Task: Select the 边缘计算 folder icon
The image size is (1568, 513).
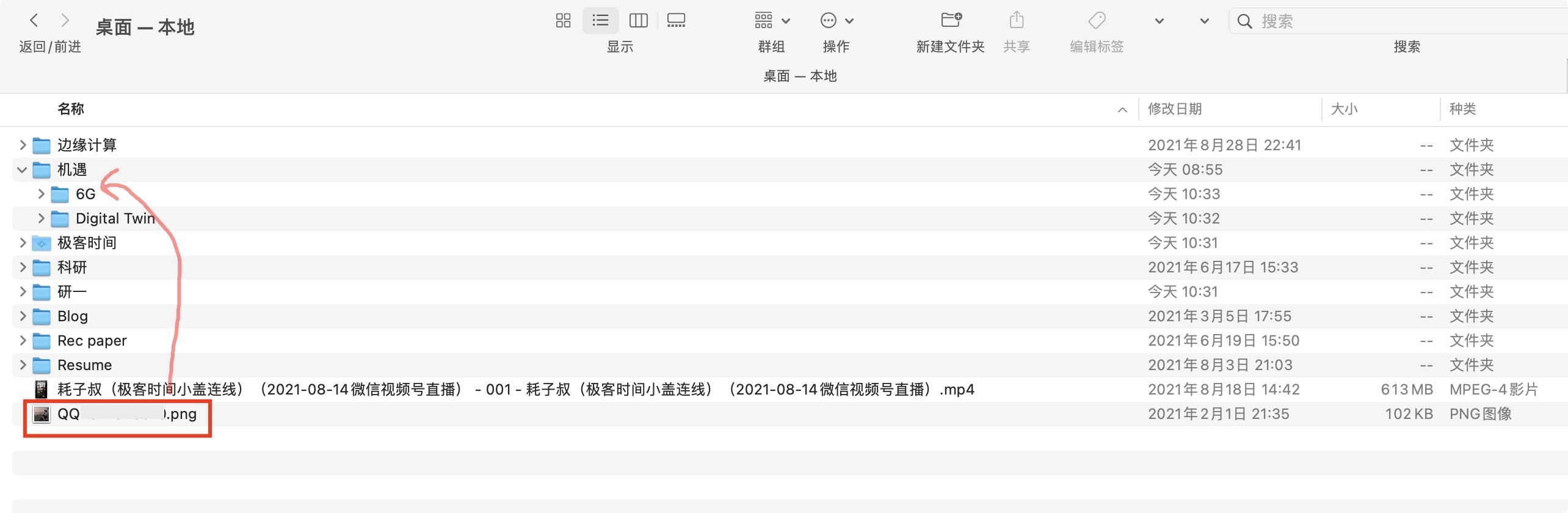Action: coord(42,145)
